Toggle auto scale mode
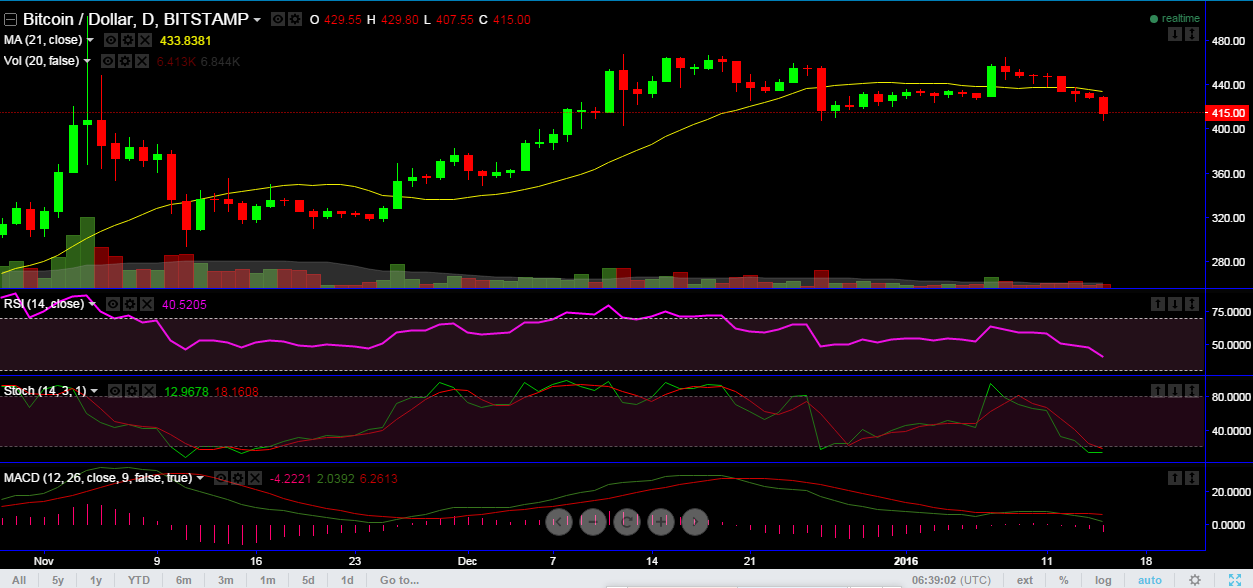Screen dimensions: 1253x588 1150,580
